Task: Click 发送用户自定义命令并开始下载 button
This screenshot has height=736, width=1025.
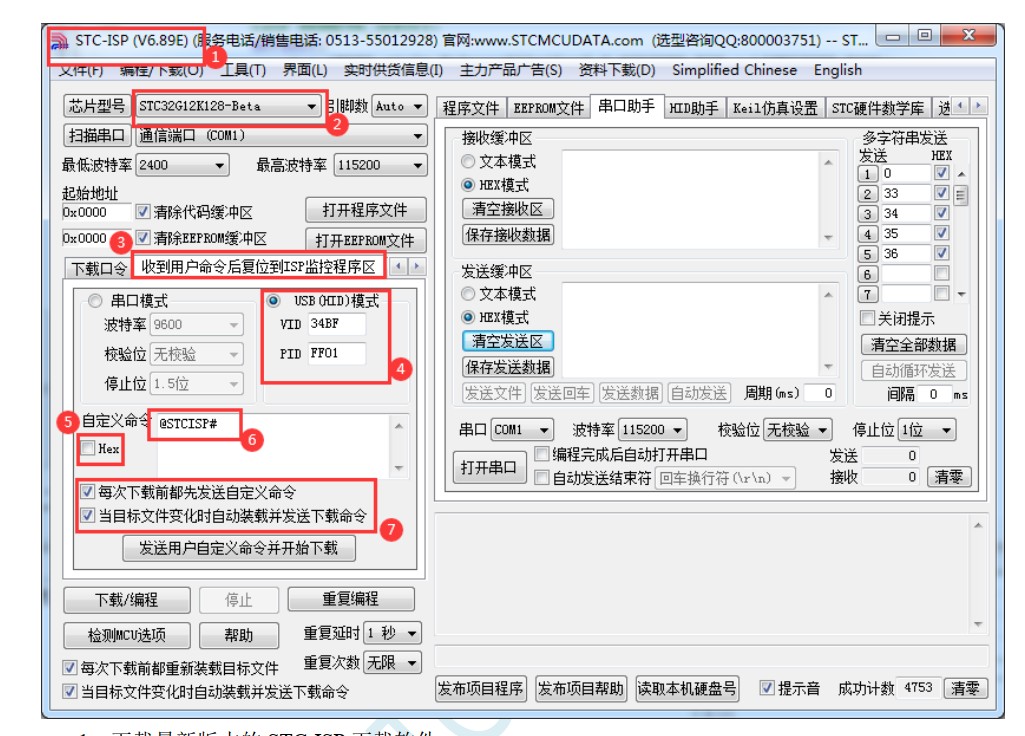Action: [x=239, y=548]
